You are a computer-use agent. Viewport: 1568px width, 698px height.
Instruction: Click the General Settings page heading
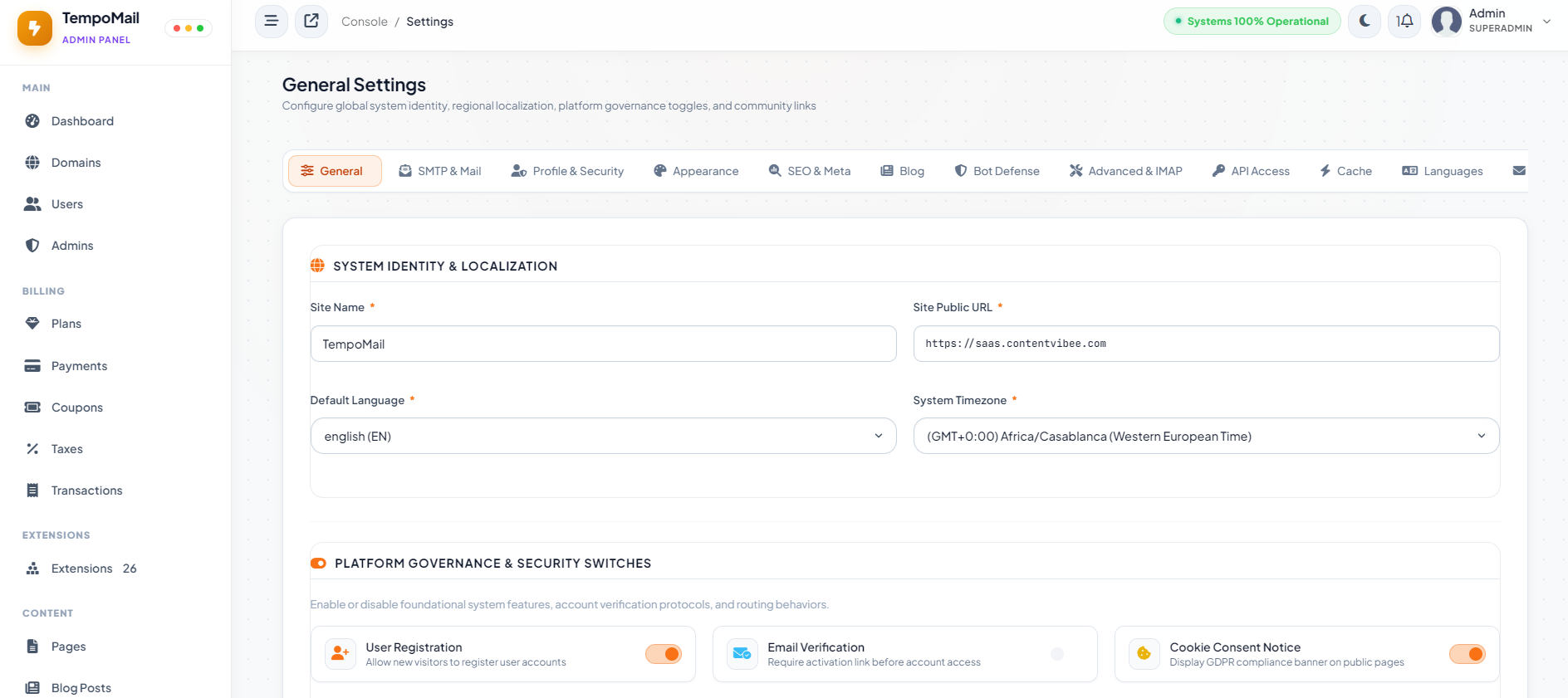click(x=354, y=85)
